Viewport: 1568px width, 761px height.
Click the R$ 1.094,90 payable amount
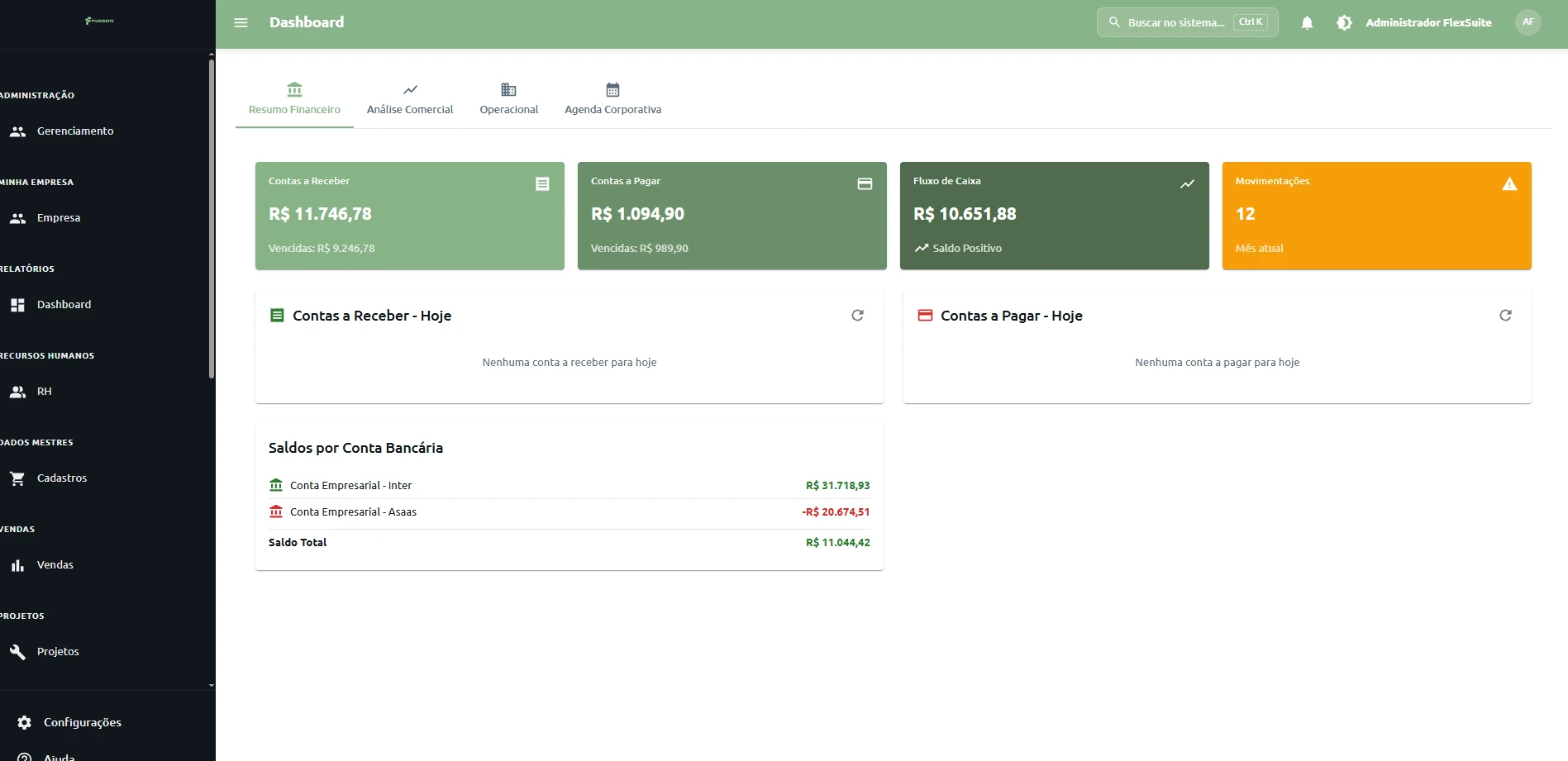tap(637, 214)
